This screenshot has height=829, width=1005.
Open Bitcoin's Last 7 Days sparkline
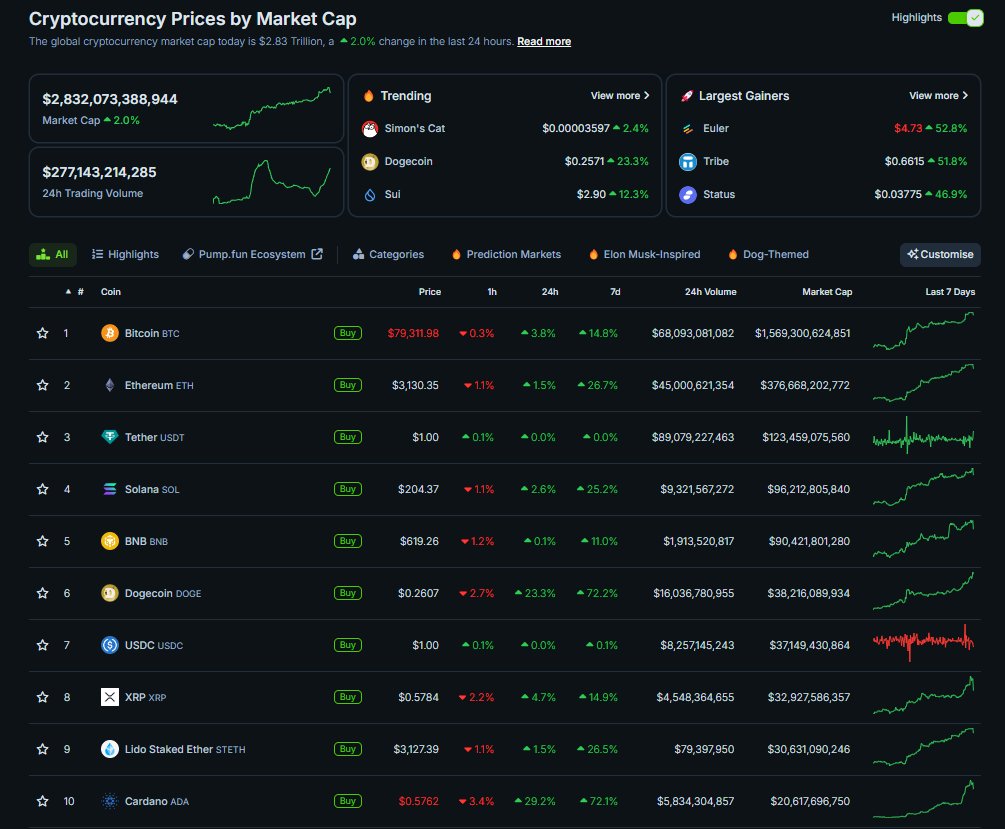[x=923, y=331]
